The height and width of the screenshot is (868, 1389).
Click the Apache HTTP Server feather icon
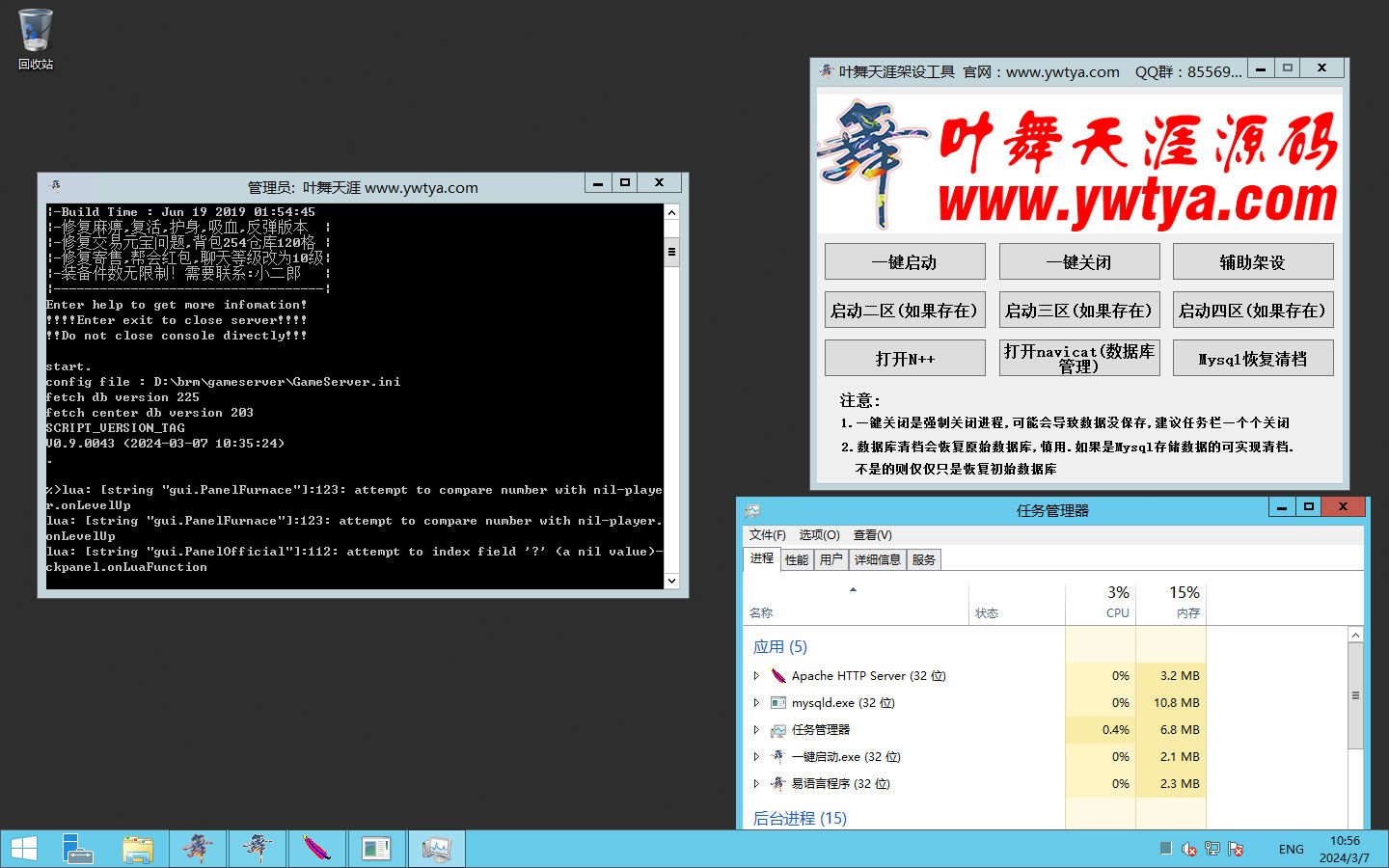pyautogui.click(x=778, y=675)
